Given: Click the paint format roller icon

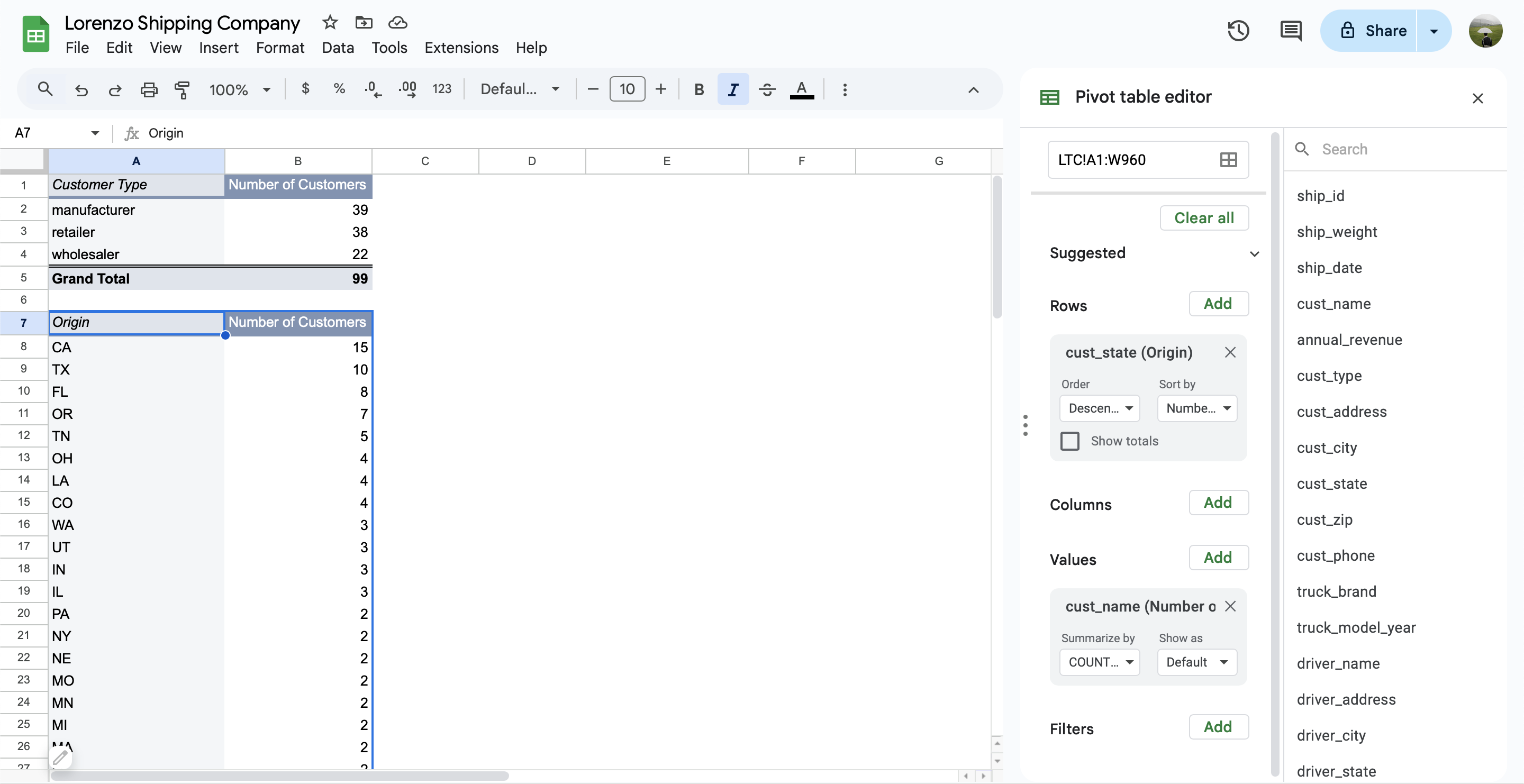Looking at the screenshot, I should (x=182, y=89).
